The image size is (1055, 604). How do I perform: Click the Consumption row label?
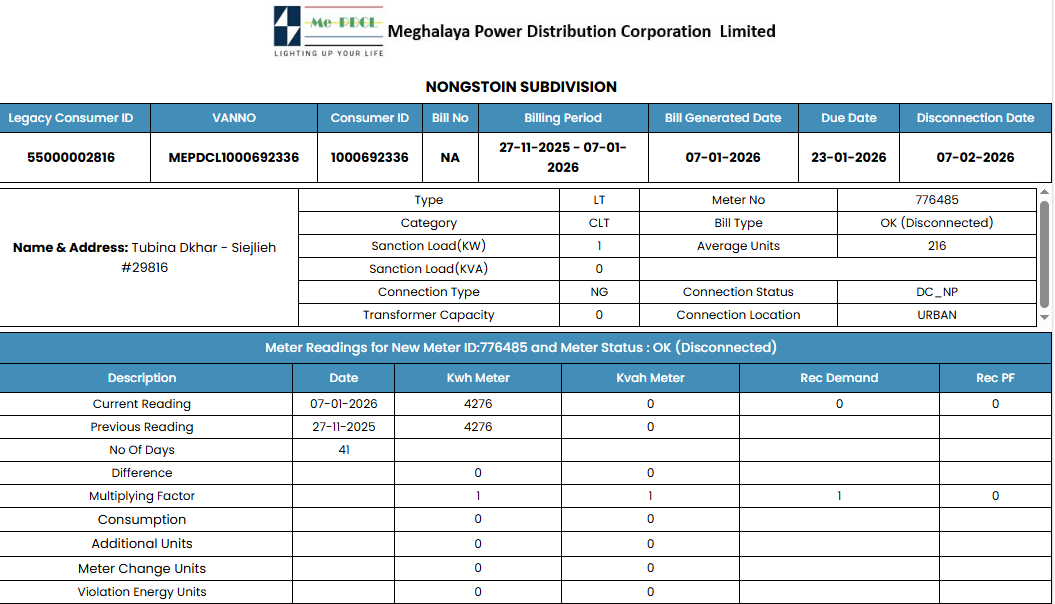[x=142, y=519]
